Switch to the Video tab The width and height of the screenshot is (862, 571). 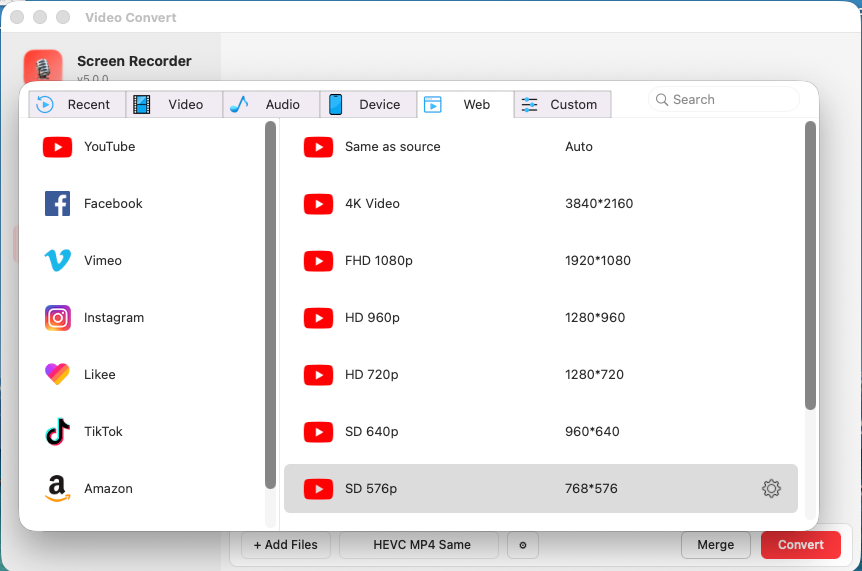point(174,104)
